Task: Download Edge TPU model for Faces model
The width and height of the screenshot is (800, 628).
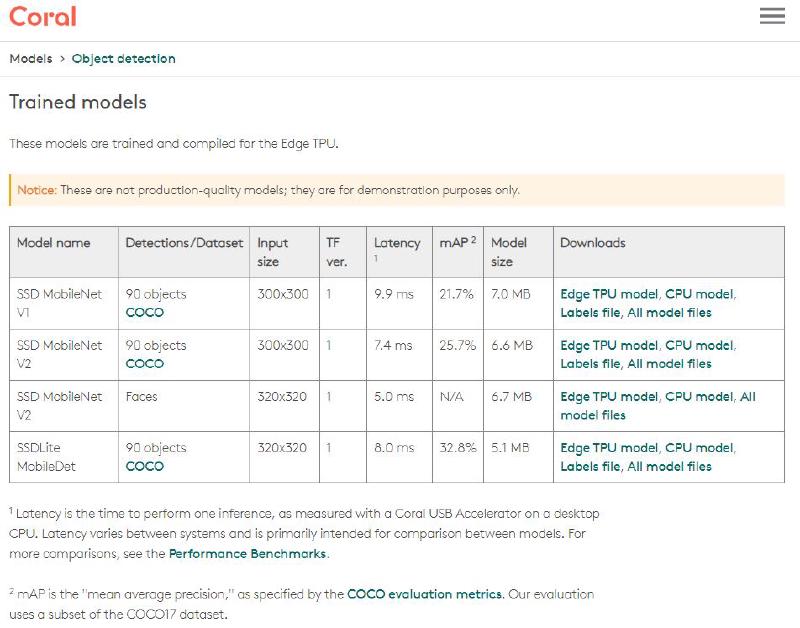Action: (x=609, y=397)
